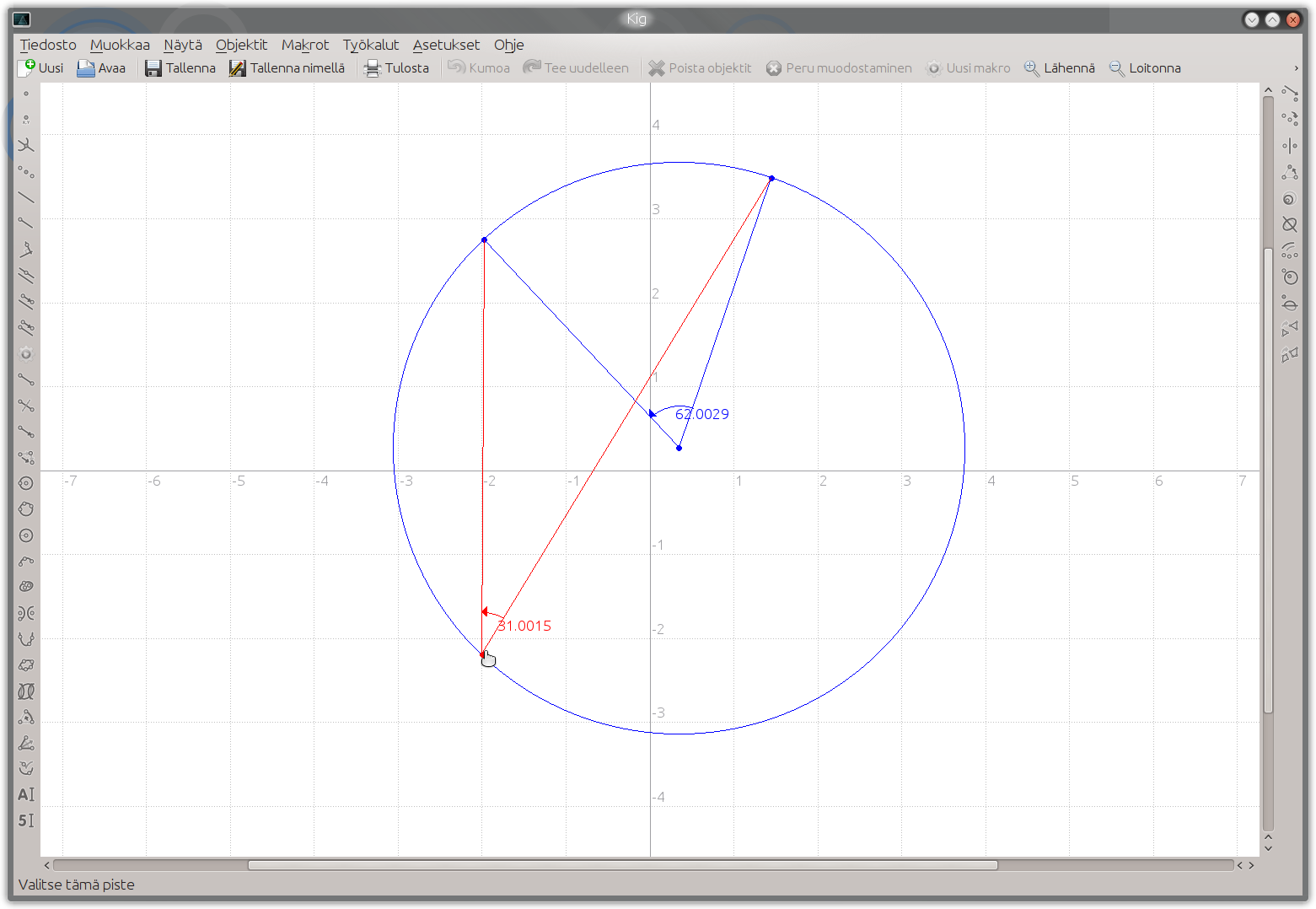This screenshot has height=909, width=1316.
Task: Expand the toolbar overflow chevron
Action: [1296, 68]
